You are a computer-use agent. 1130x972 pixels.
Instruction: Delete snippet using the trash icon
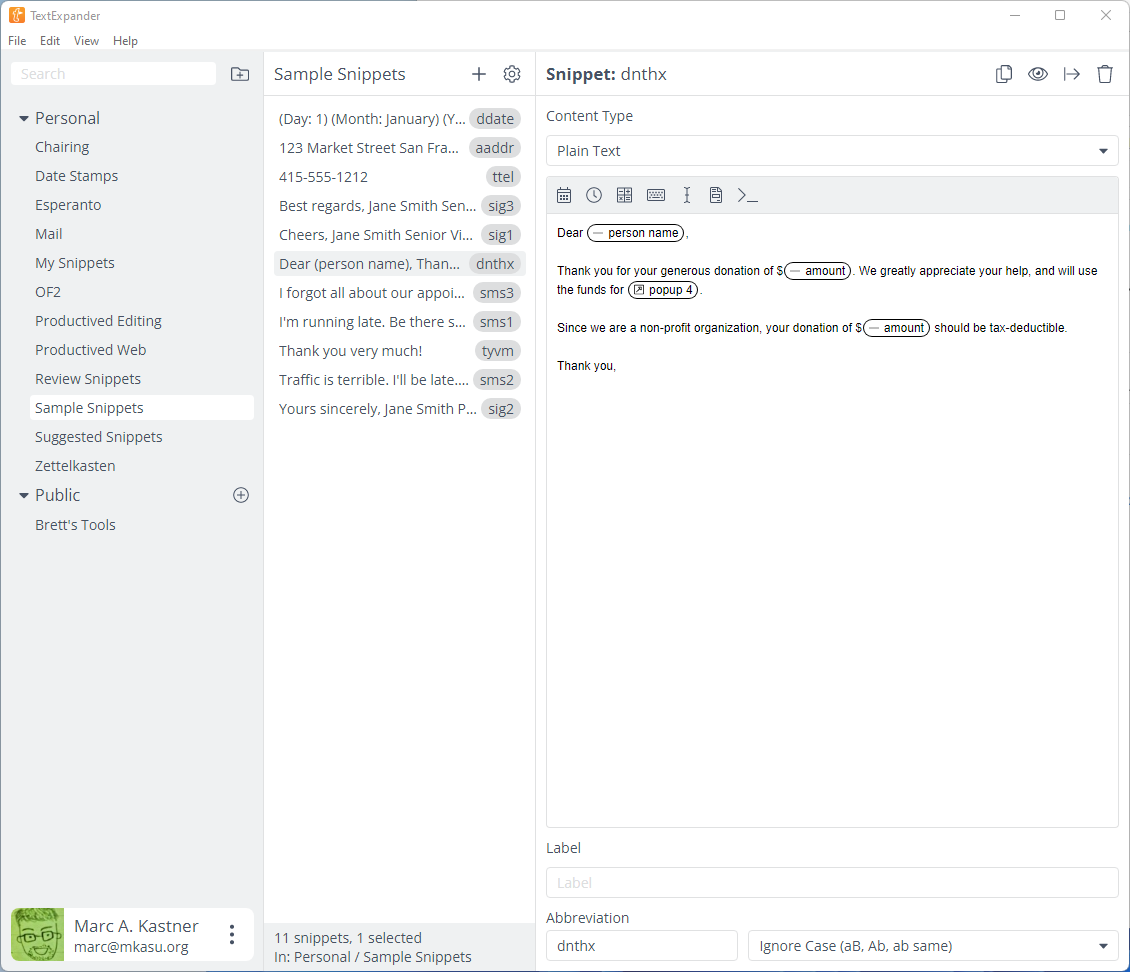click(1105, 74)
